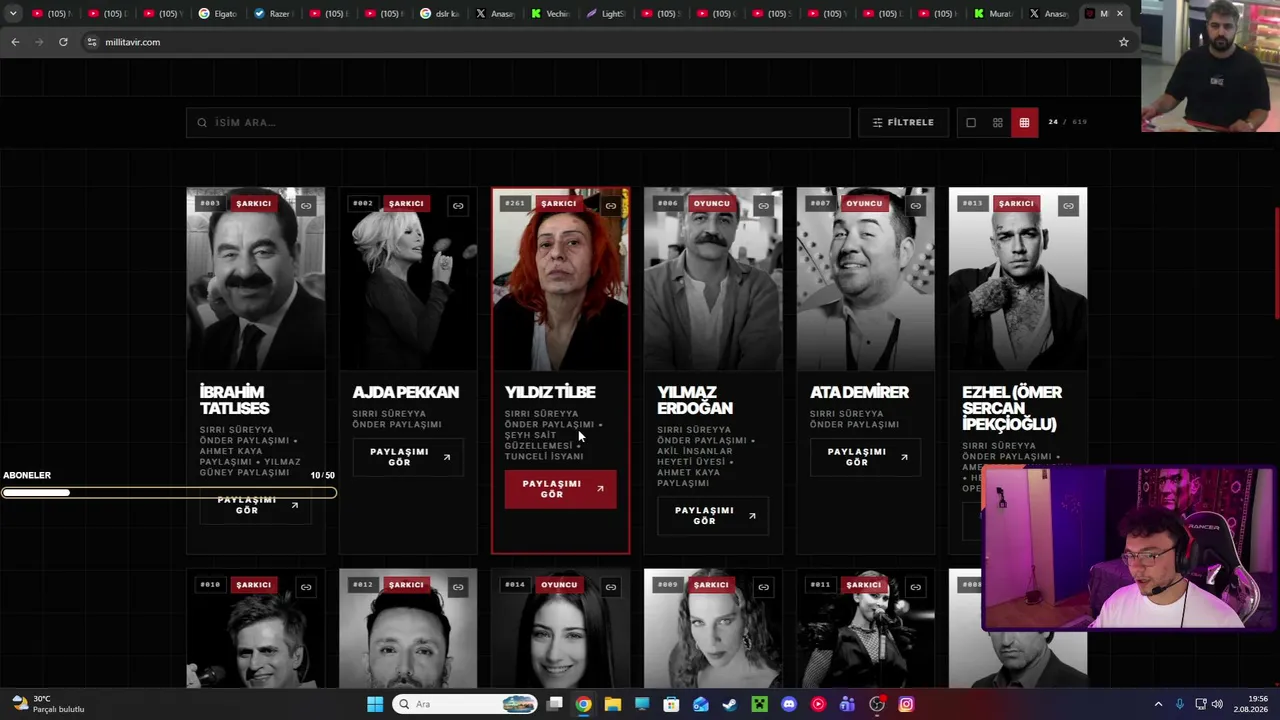
Task: Switch to single-column list view
Action: 970,123
